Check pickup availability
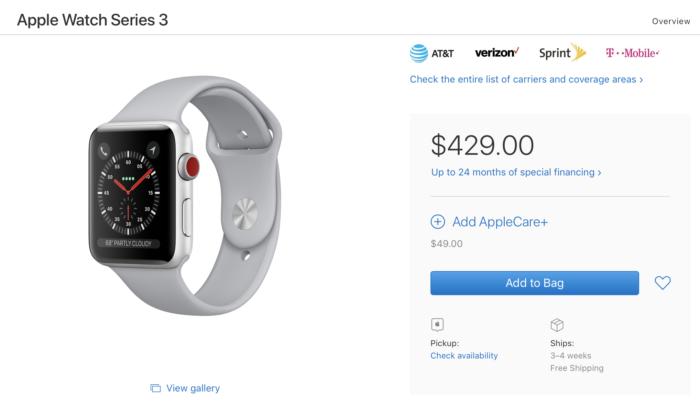Screen dimensions: 700x408 coord(464,356)
